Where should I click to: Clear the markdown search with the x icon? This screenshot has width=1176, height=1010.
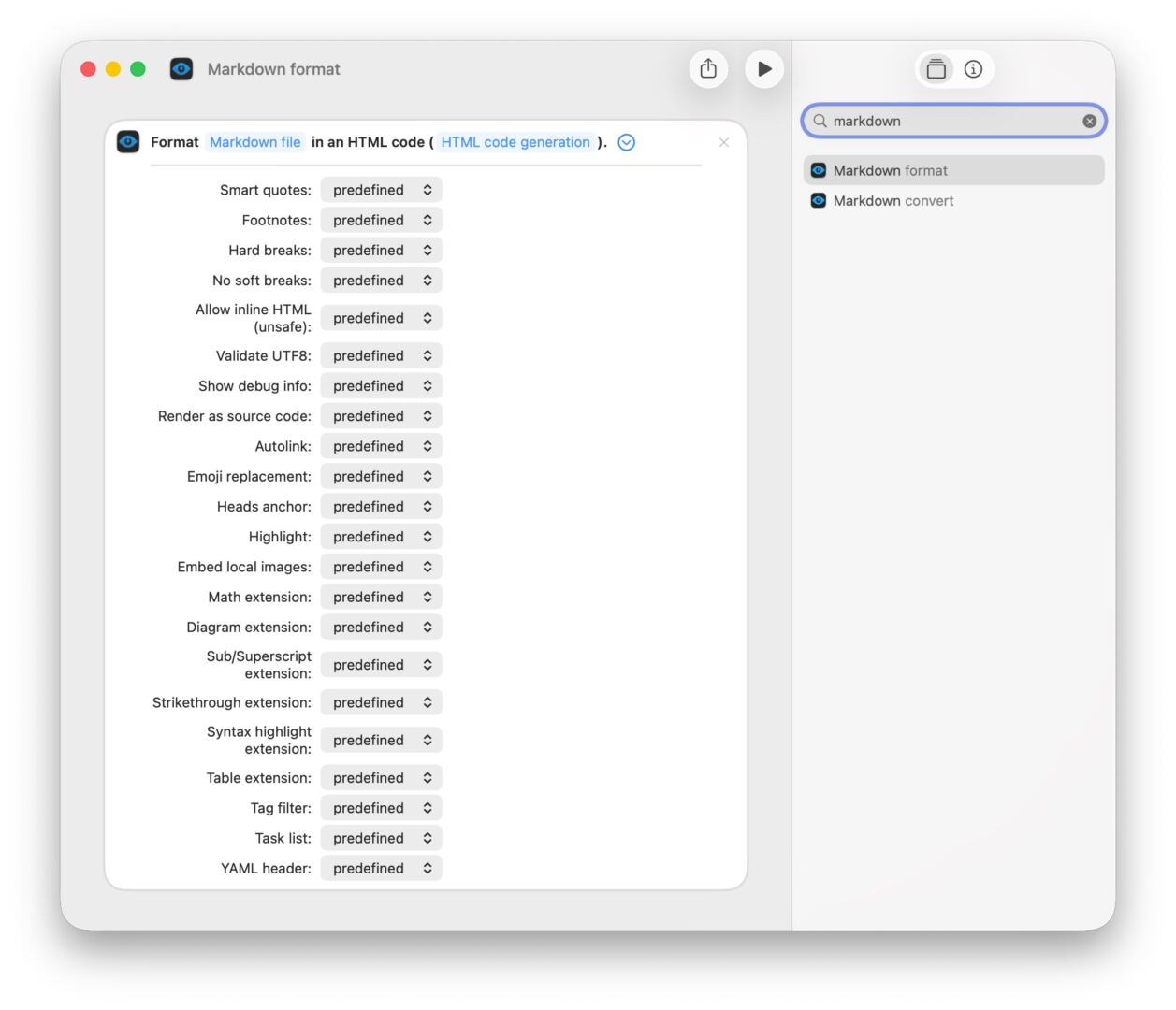click(1089, 120)
